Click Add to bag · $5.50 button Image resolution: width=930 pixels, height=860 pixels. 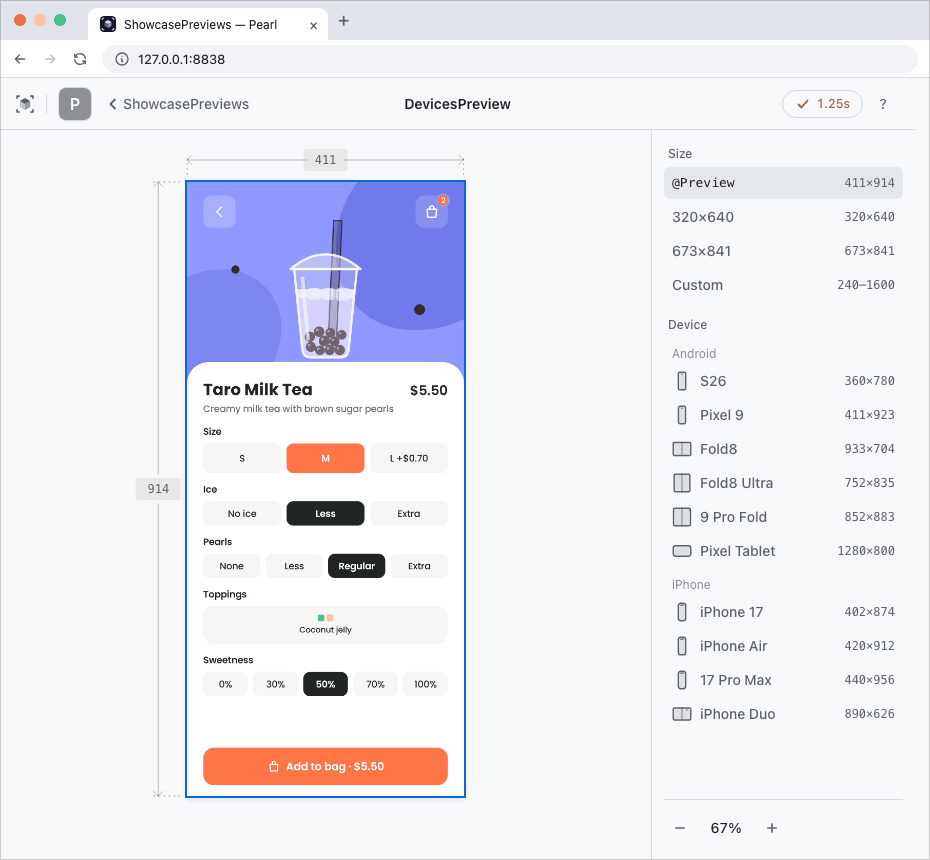click(325, 766)
